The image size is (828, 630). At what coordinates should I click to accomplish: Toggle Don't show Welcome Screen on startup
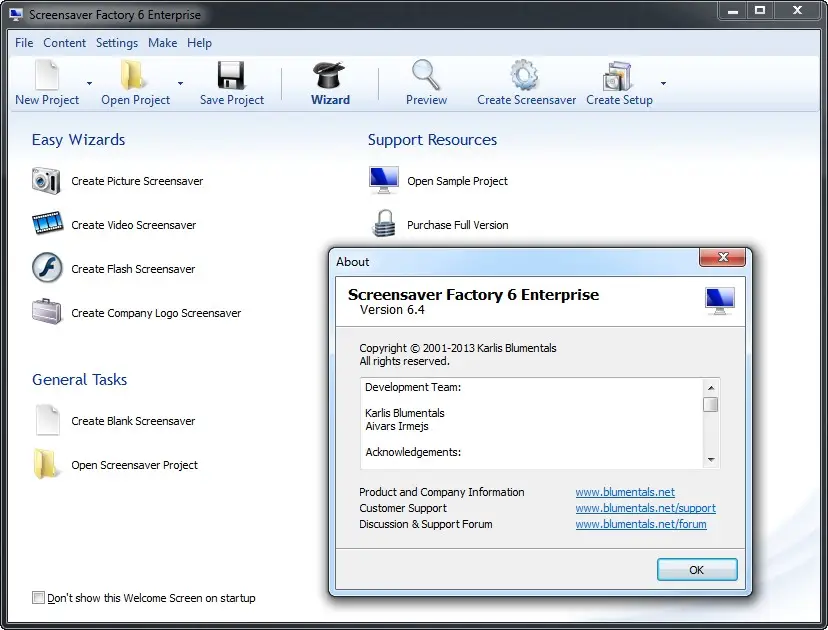[38, 597]
